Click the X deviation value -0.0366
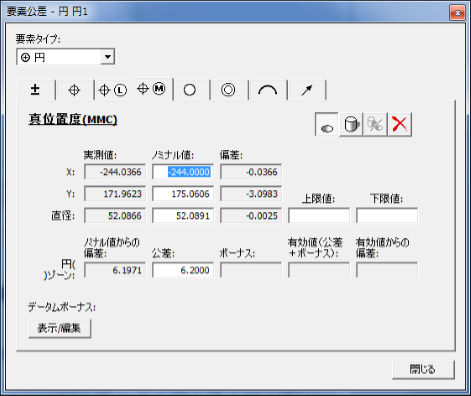Screen dimensions: 471x396 click(251, 172)
